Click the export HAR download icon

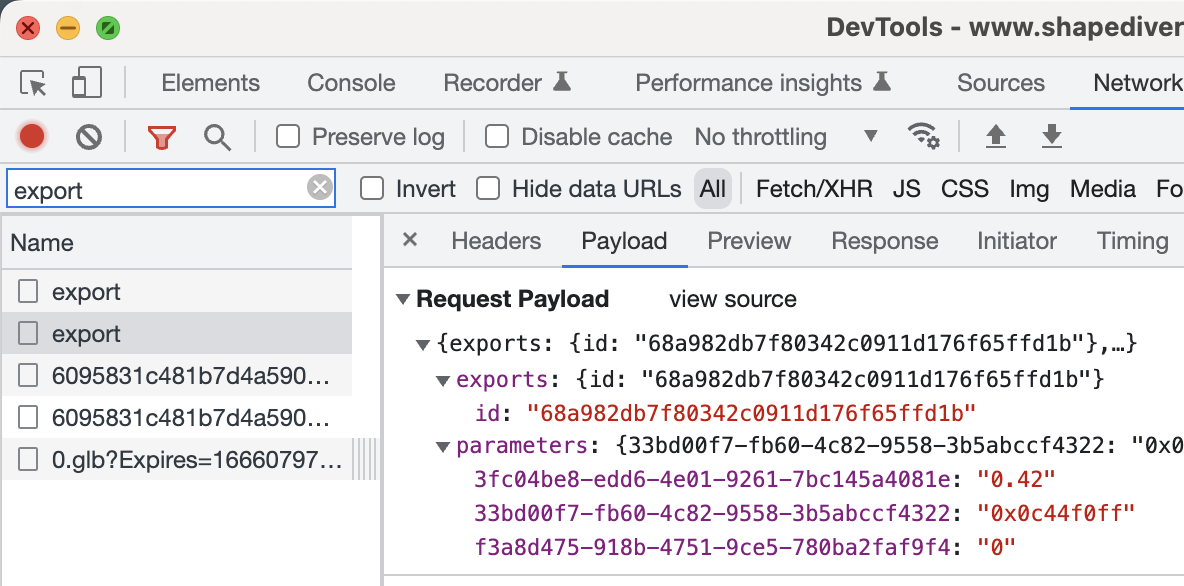click(x=1051, y=136)
